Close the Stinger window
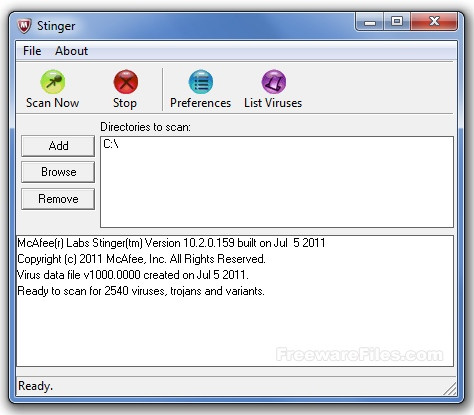 434,22
